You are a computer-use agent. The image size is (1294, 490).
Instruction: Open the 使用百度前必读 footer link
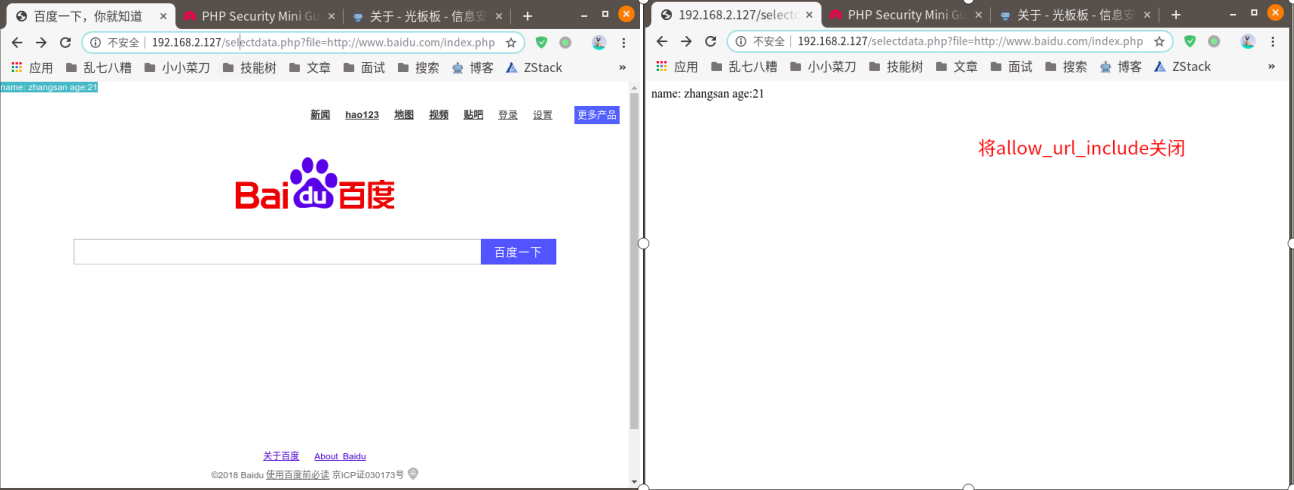pos(297,474)
